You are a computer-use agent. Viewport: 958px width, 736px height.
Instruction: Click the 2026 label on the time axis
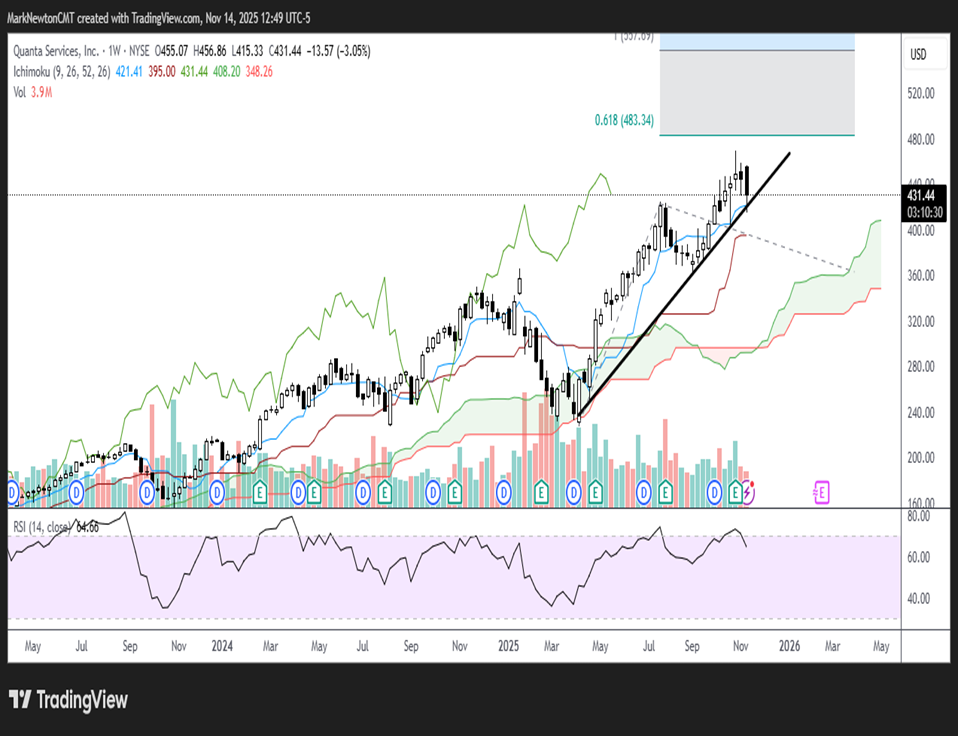[788, 646]
